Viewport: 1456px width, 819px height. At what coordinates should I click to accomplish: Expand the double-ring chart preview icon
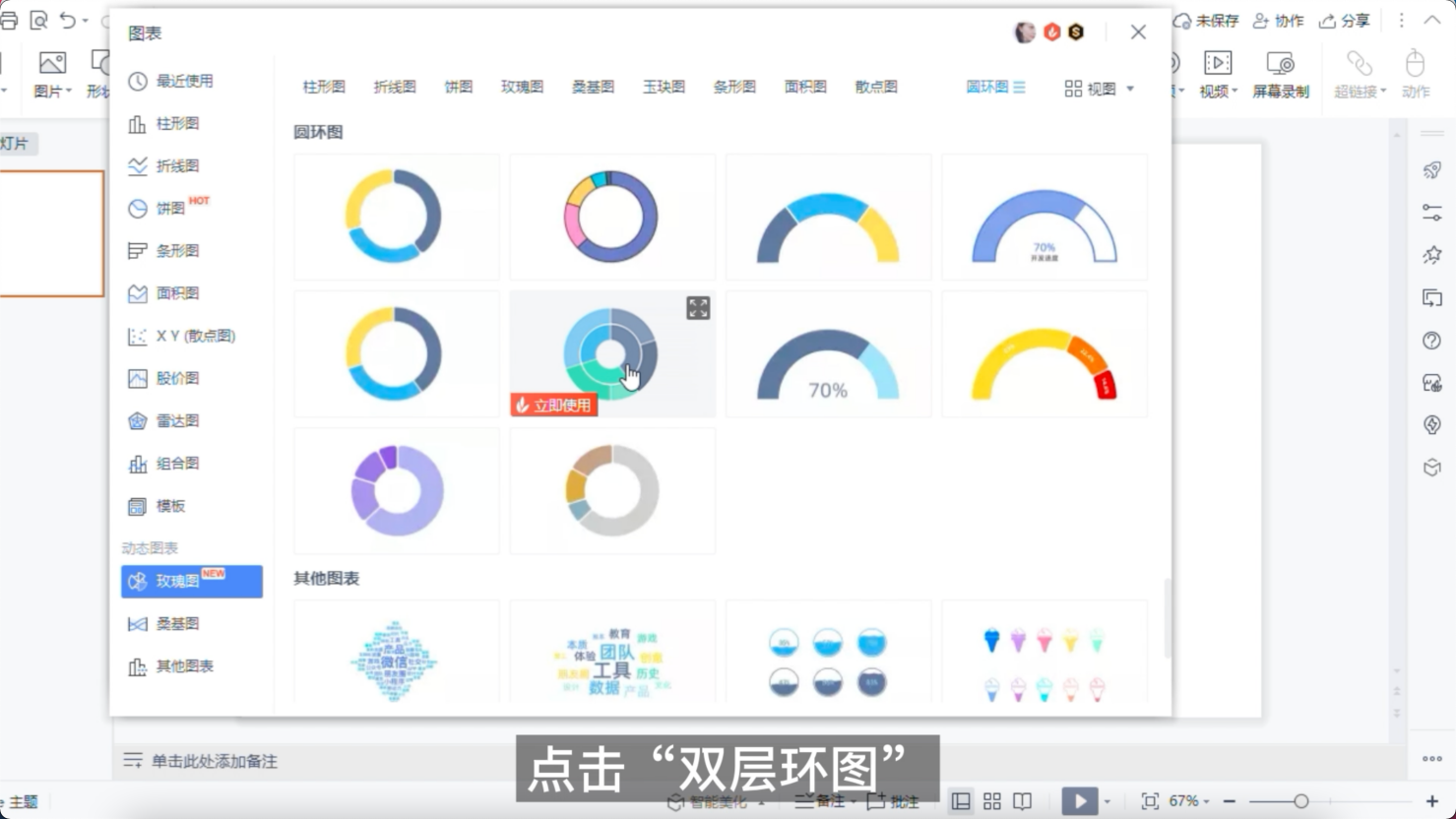pyautogui.click(x=698, y=308)
